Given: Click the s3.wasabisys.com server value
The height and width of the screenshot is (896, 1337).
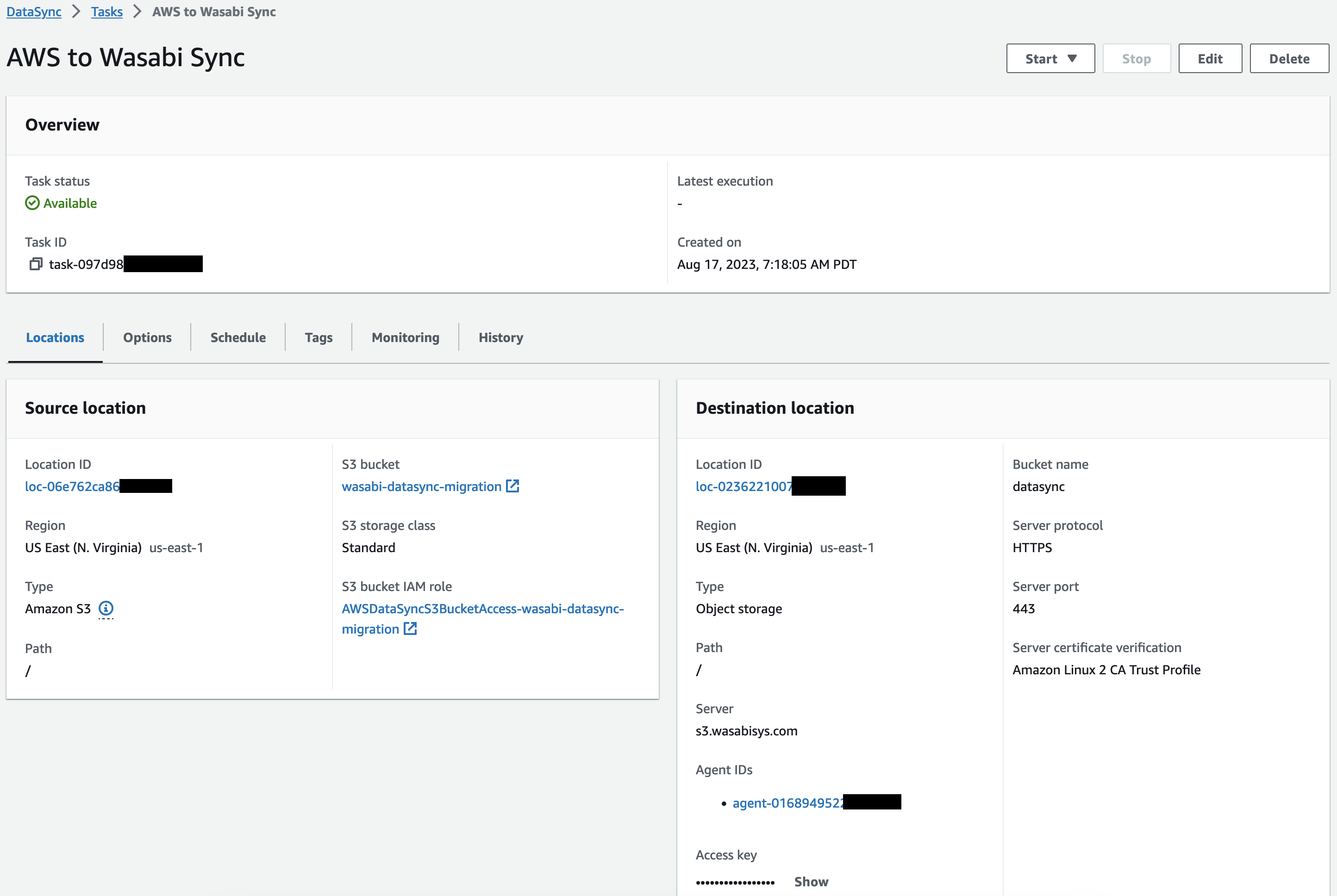Looking at the screenshot, I should click(x=747, y=731).
